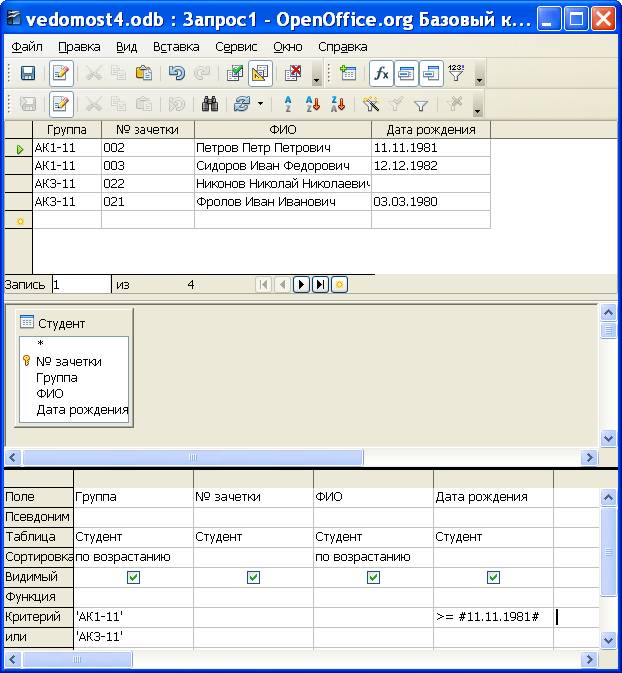Go to next record button
The image size is (622, 673).
301,285
